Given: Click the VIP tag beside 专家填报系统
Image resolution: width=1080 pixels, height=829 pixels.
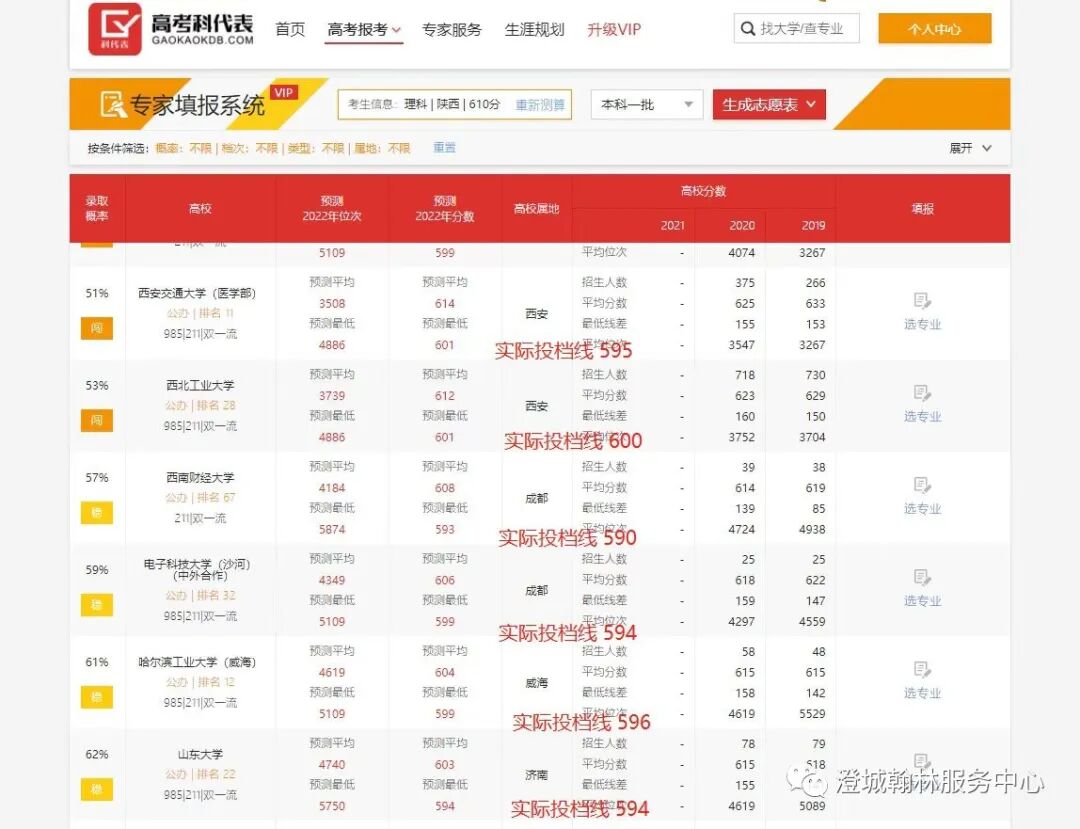Looking at the screenshot, I should (284, 93).
